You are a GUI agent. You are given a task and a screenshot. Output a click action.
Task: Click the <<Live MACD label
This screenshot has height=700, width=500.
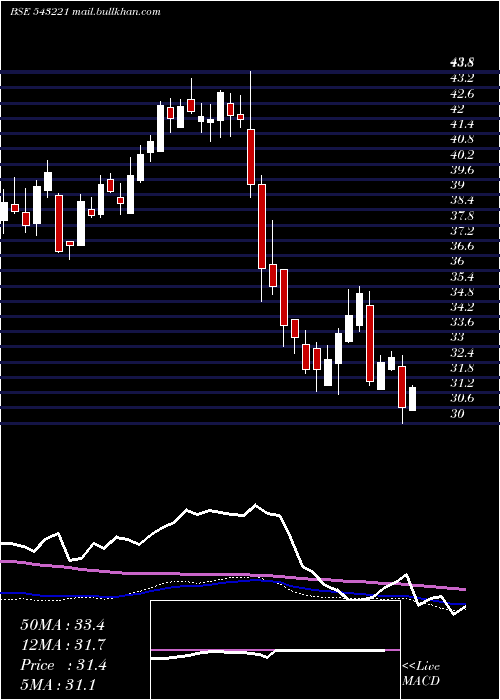[x=421, y=674]
